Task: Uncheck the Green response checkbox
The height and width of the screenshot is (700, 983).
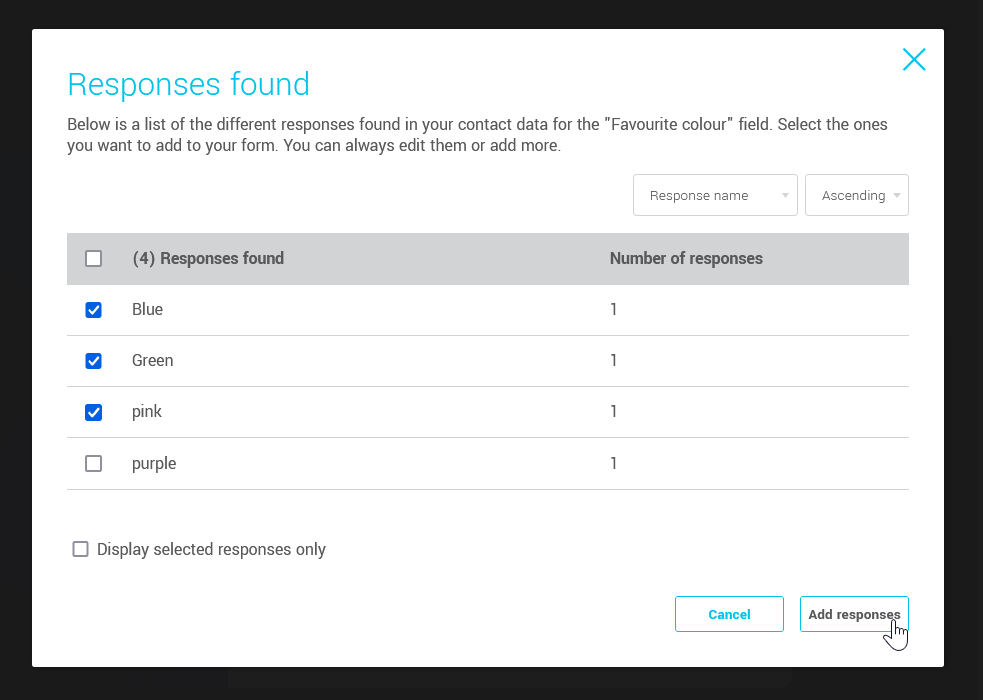Action: pyautogui.click(x=93, y=361)
